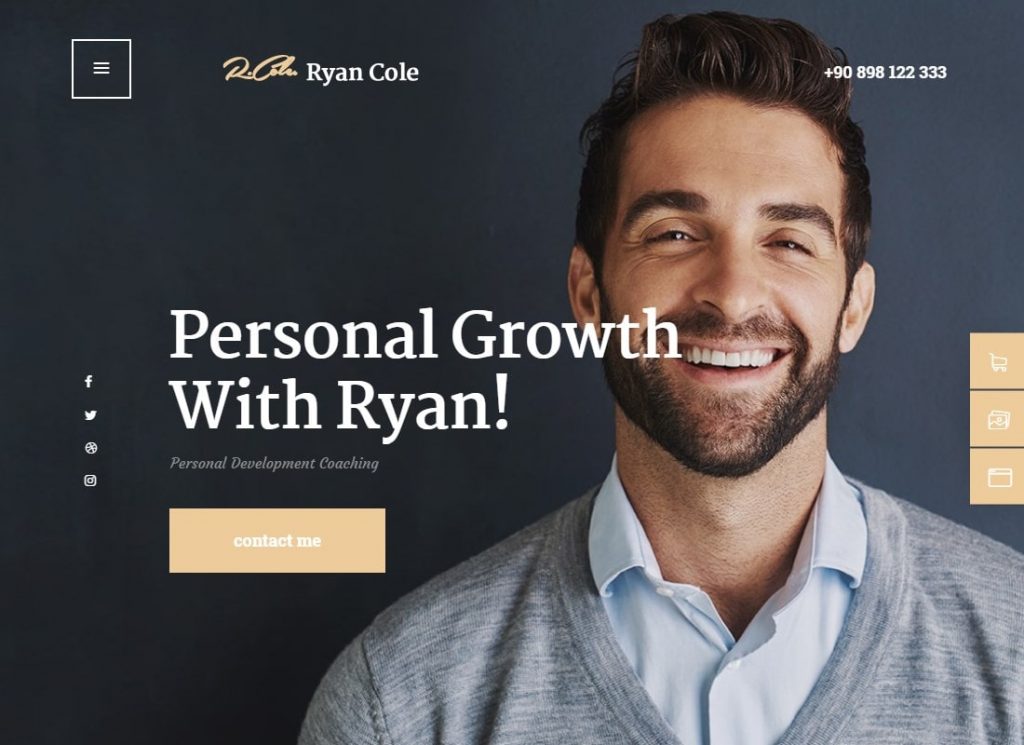1024x745 pixels.
Task: Open the hamburger menu button
Action: [x=101, y=69]
